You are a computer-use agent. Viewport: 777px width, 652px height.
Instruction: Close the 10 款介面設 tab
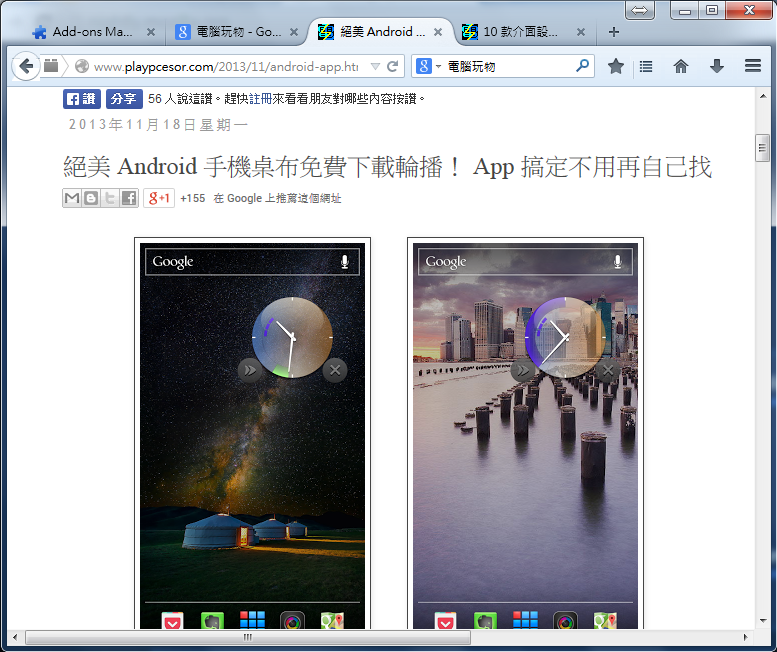(x=581, y=32)
